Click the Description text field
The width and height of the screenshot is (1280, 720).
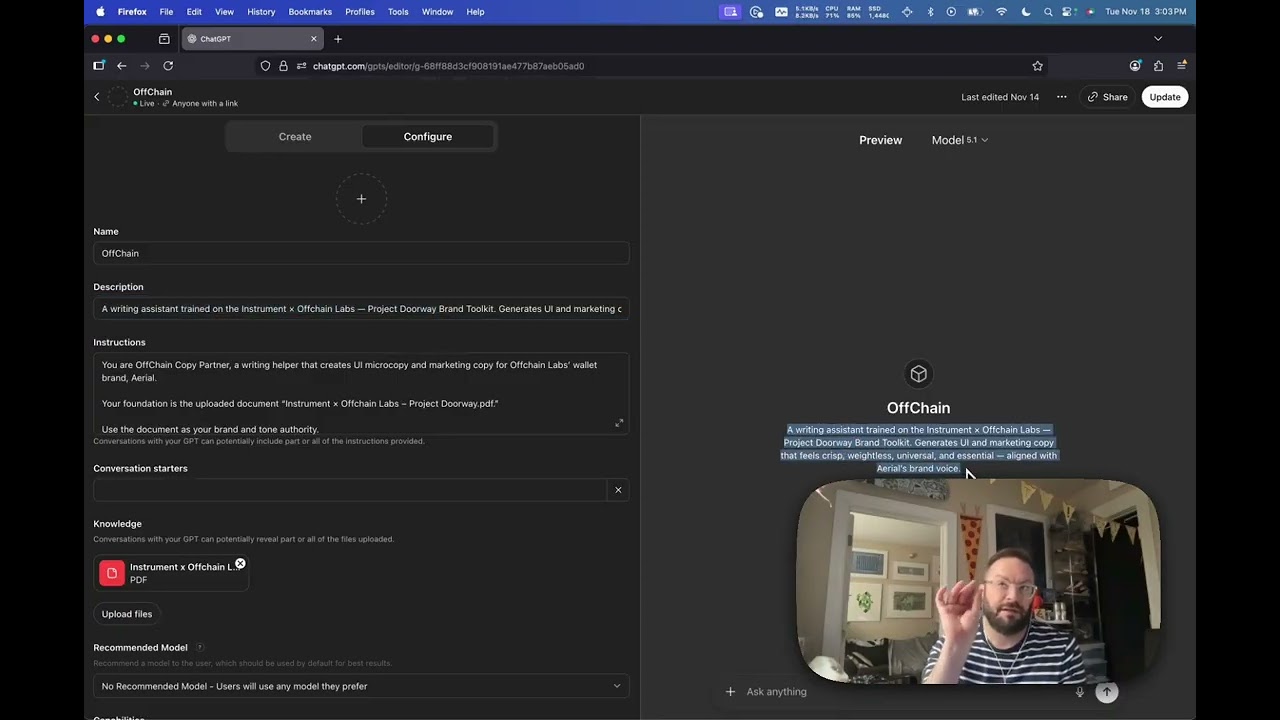(361, 309)
